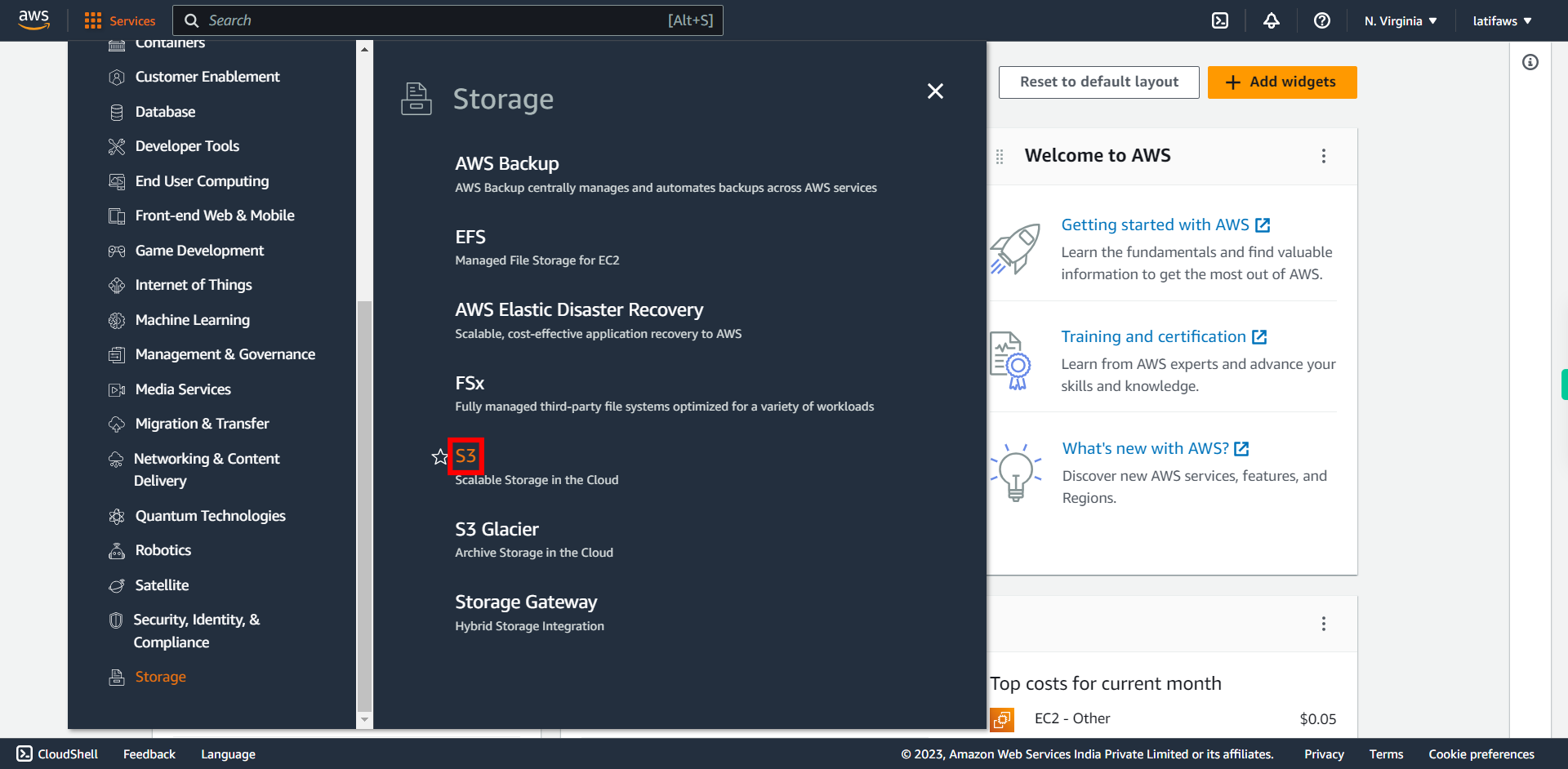Open AWS Elastic Disaster Recovery
1568x769 pixels.
[579, 309]
